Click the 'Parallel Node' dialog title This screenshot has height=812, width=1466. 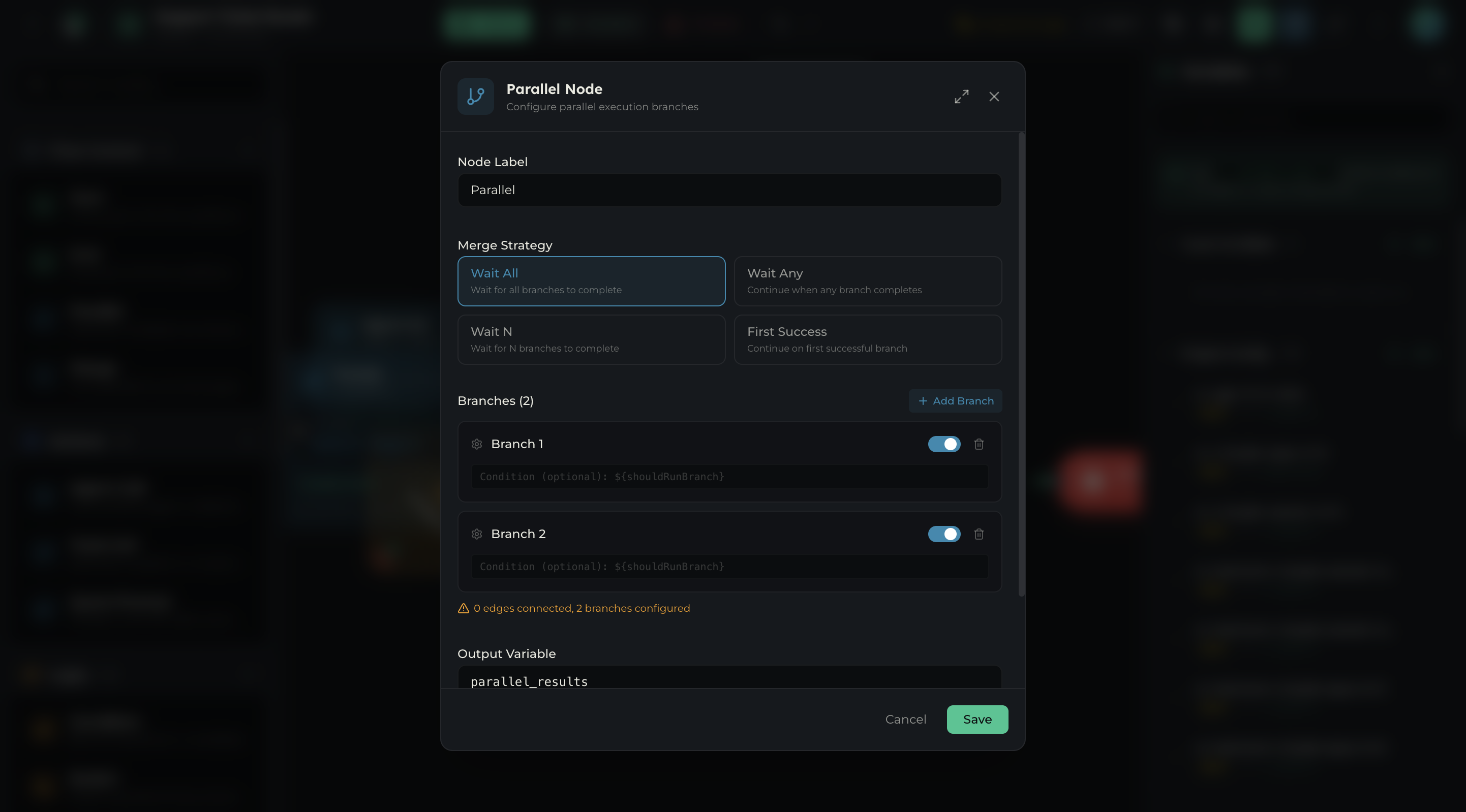point(554,89)
